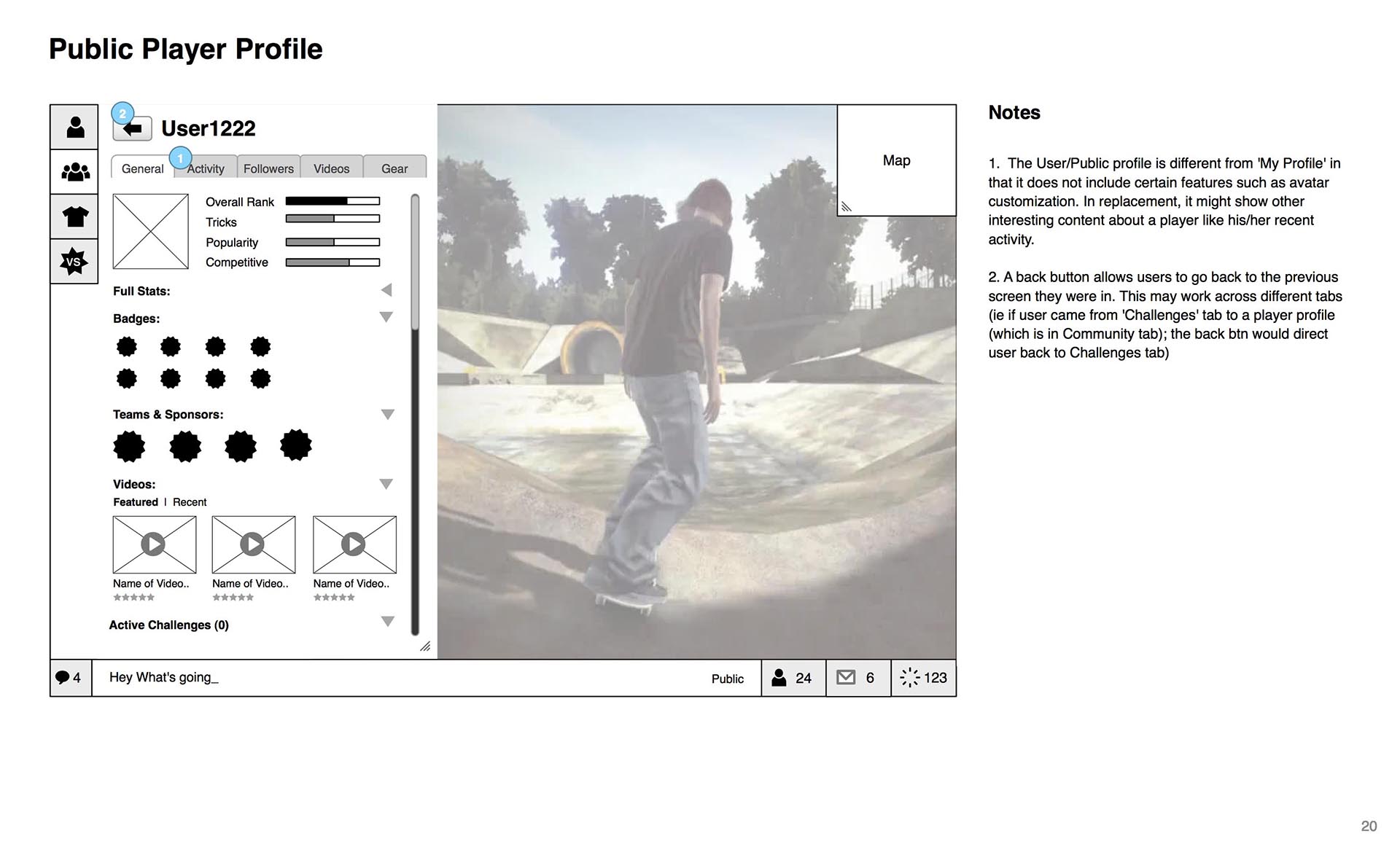Show Recent videos
Screen dimensions: 1400x844
[190, 502]
